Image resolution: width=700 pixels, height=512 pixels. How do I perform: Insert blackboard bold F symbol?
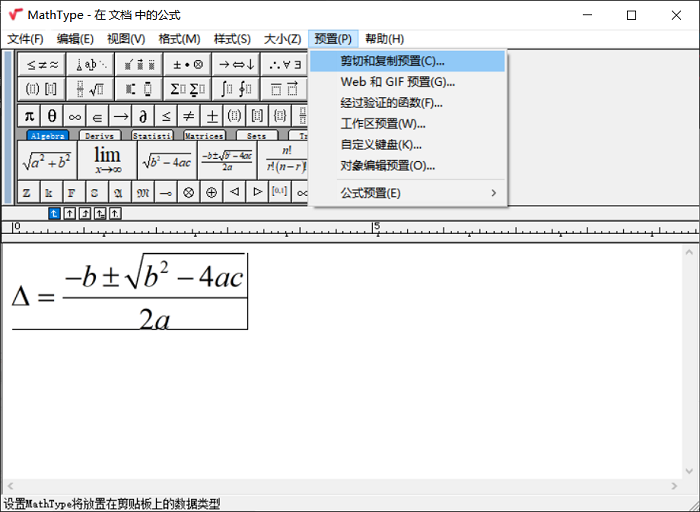click(75, 192)
